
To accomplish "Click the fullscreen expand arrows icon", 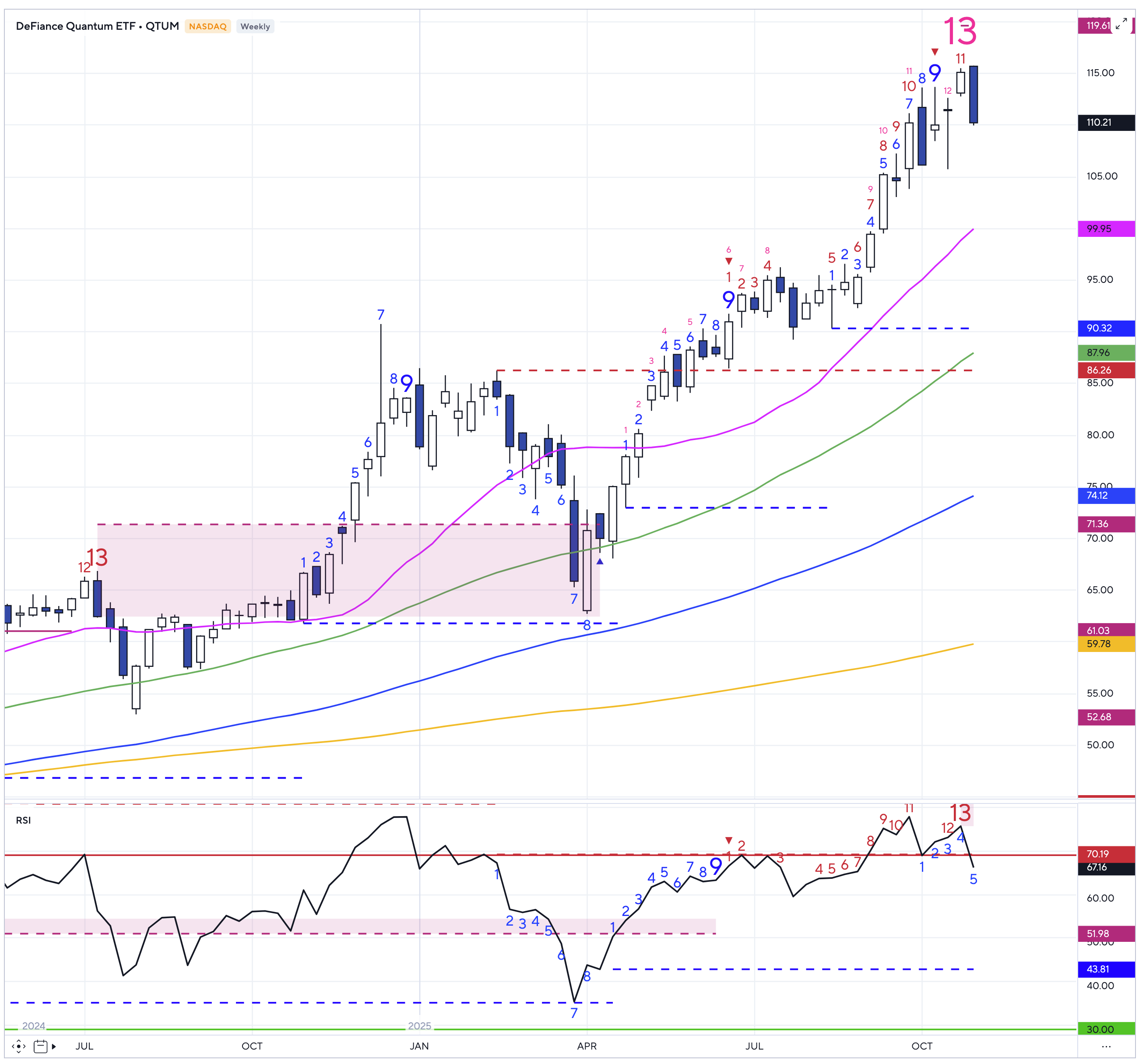I will [1121, 24].
